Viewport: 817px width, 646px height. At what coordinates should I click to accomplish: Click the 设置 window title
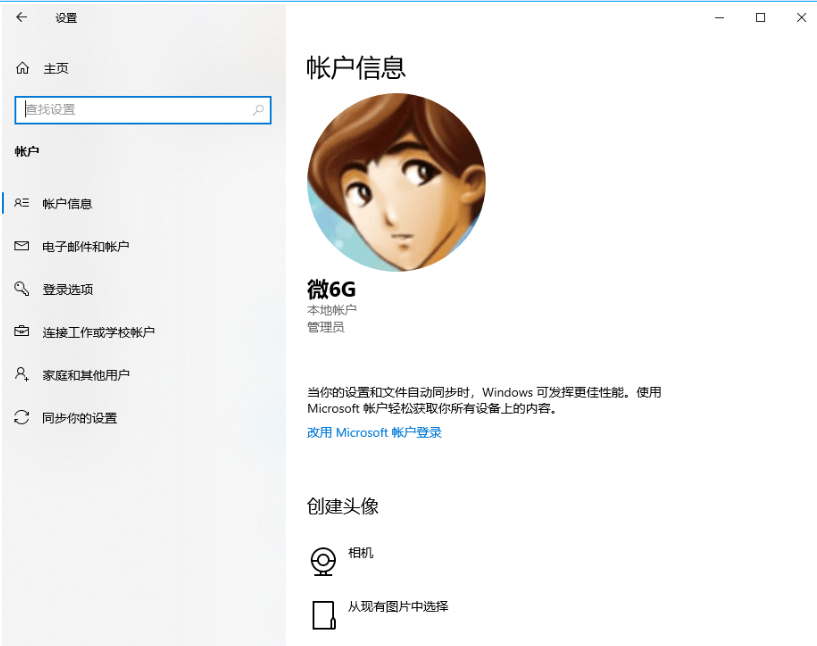(x=66, y=18)
